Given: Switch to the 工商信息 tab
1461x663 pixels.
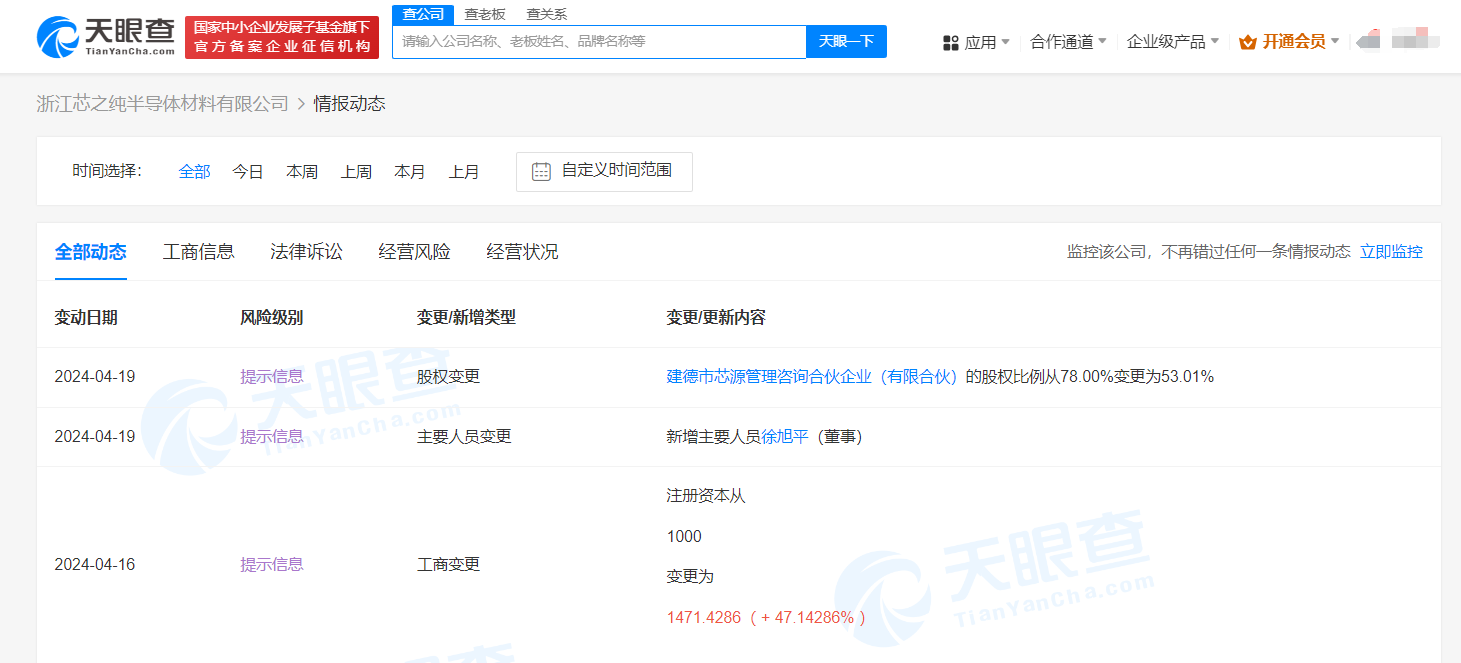Looking at the screenshot, I should tap(199, 252).
